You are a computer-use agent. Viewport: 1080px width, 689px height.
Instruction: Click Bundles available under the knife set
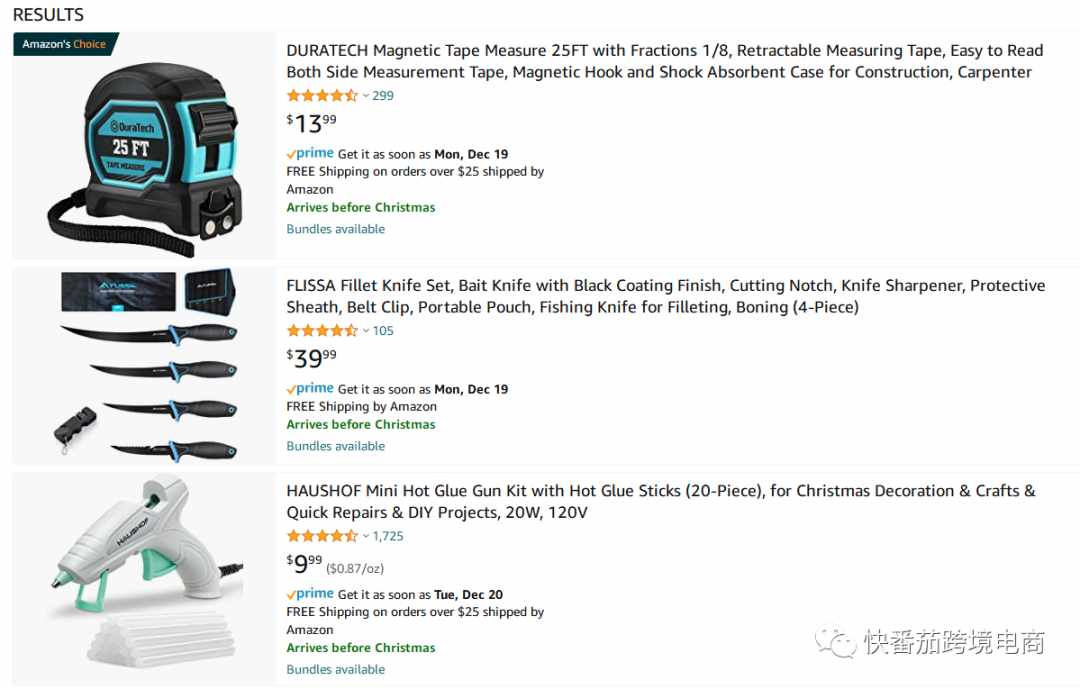click(x=335, y=446)
